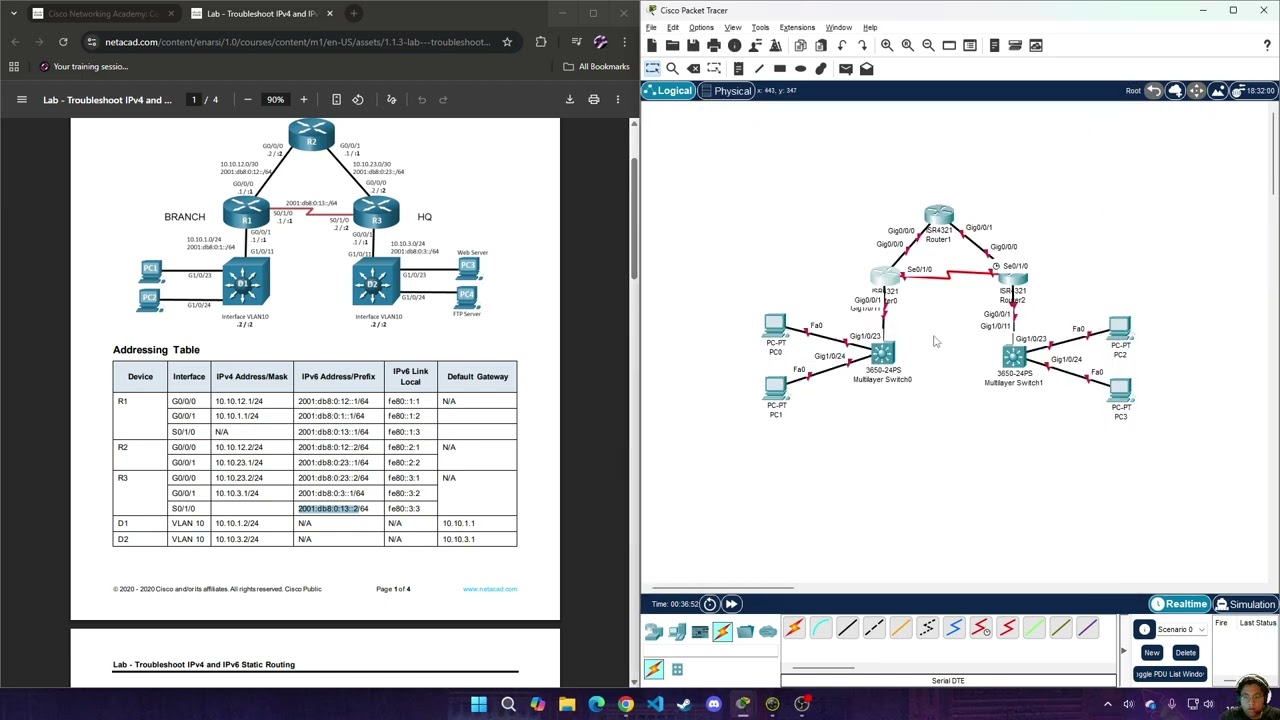Screen dimensions: 1280x720
Task: Click Delete scenario button
Action: click(1186, 653)
